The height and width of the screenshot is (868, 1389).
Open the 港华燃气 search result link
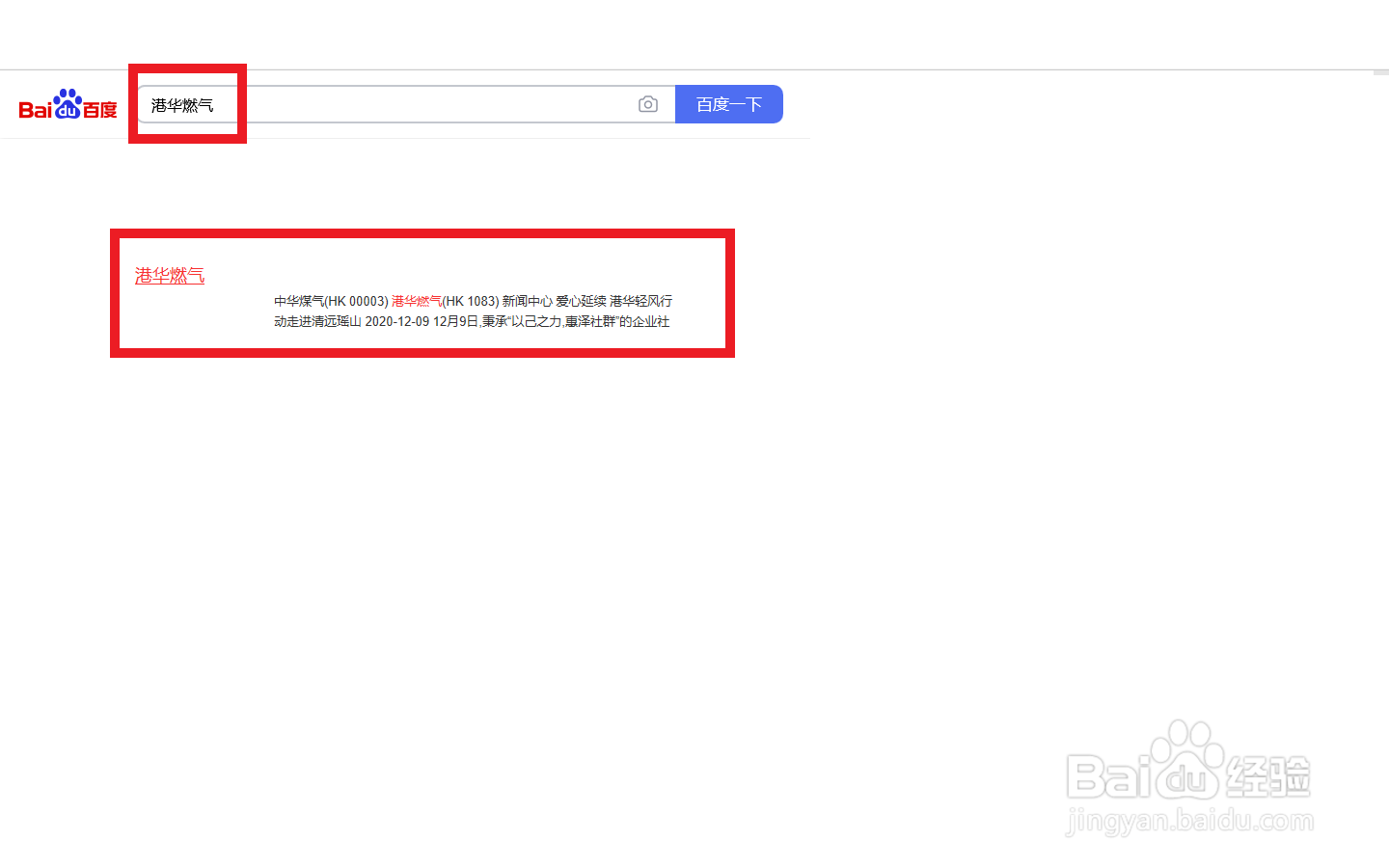pyautogui.click(x=170, y=276)
